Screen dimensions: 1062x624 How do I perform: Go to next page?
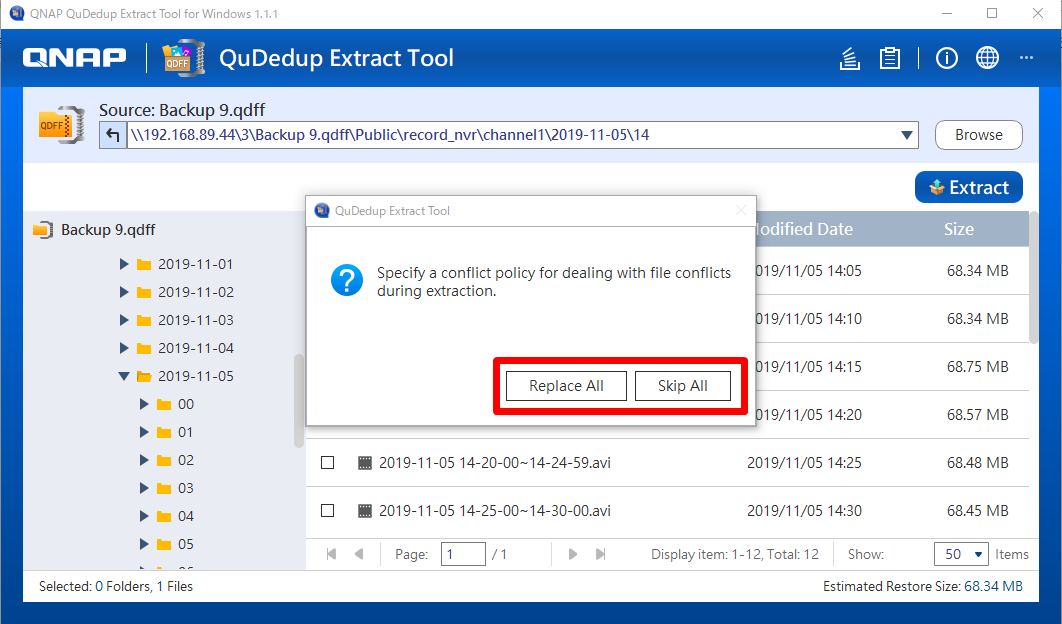(572, 554)
